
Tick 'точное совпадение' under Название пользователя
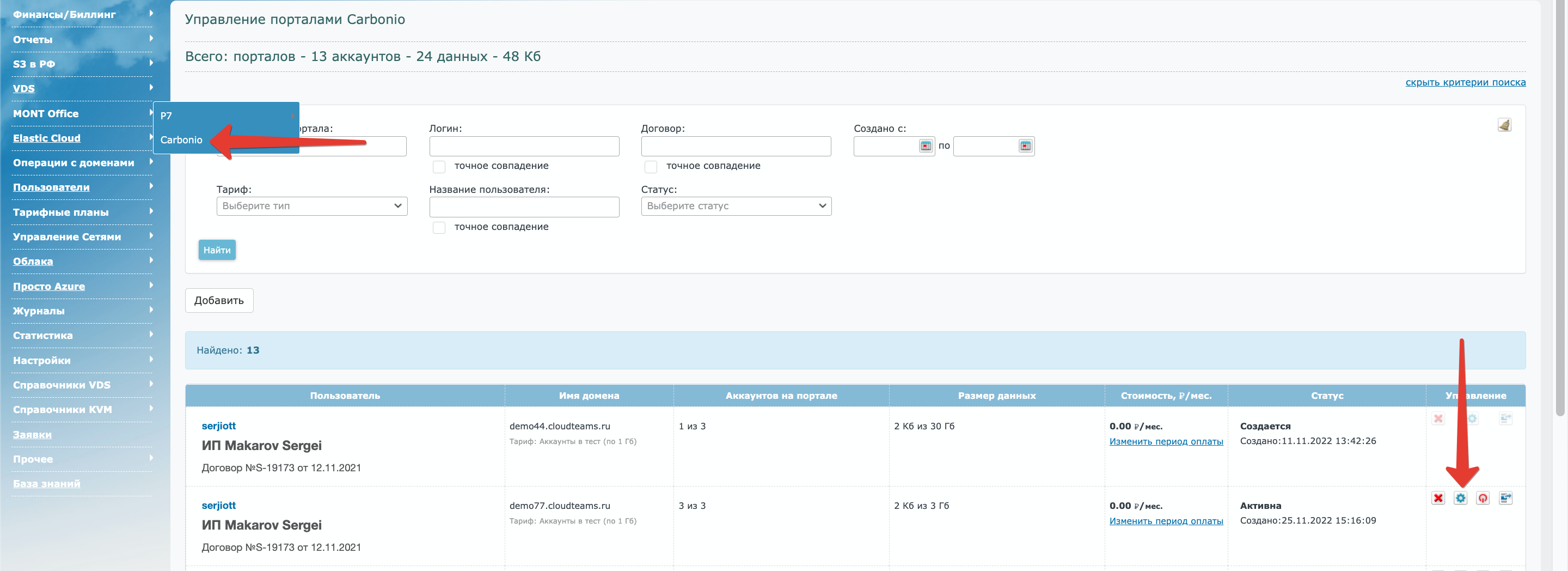(x=439, y=227)
